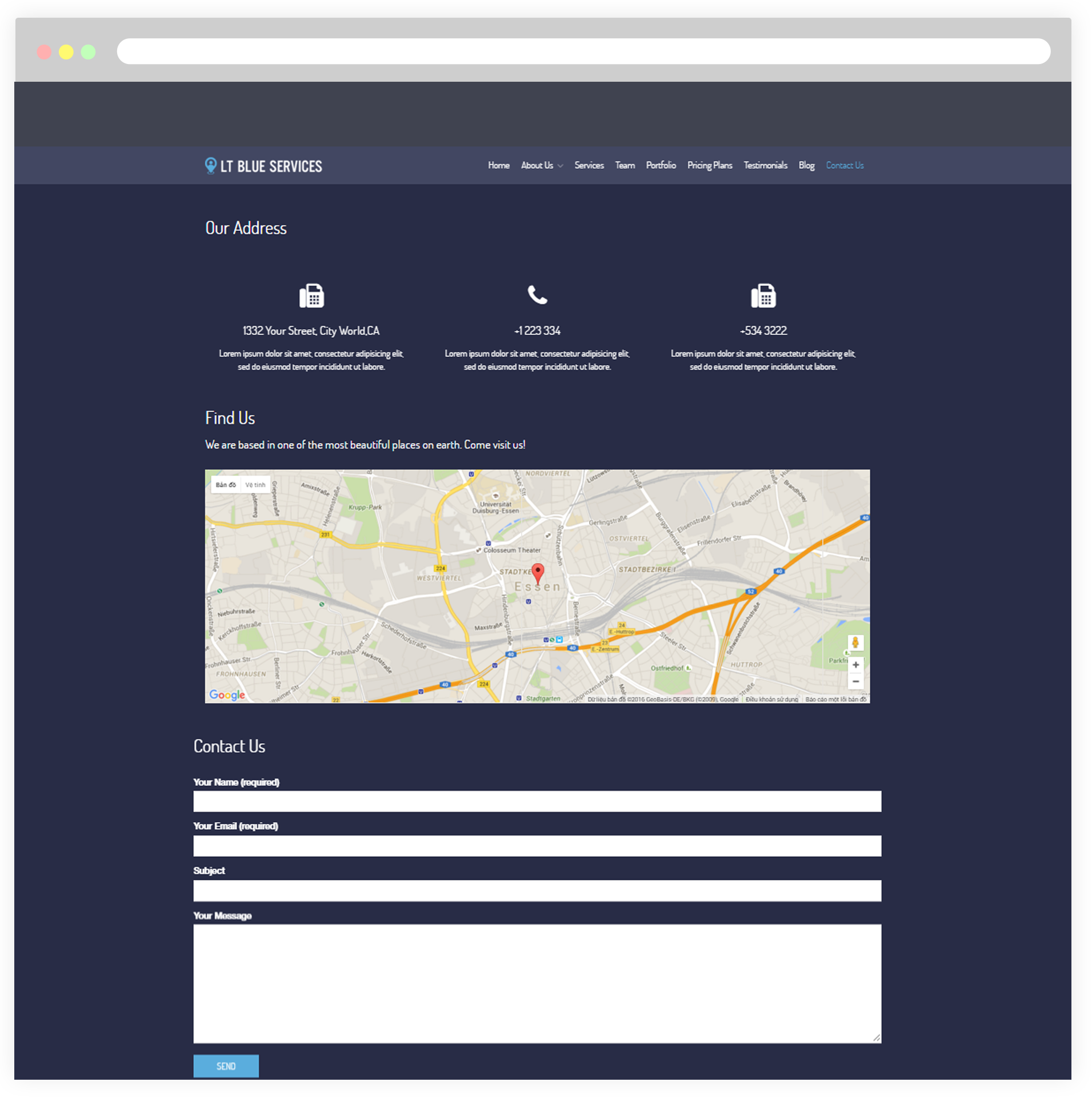The width and height of the screenshot is (1092, 1098).
Task: Focus the Your Email input field
Action: 537,846
